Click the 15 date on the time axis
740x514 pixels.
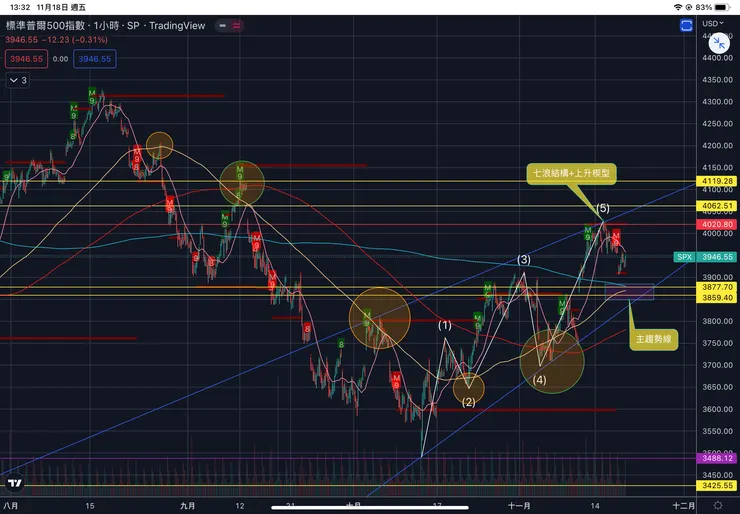(x=90, y=506)
